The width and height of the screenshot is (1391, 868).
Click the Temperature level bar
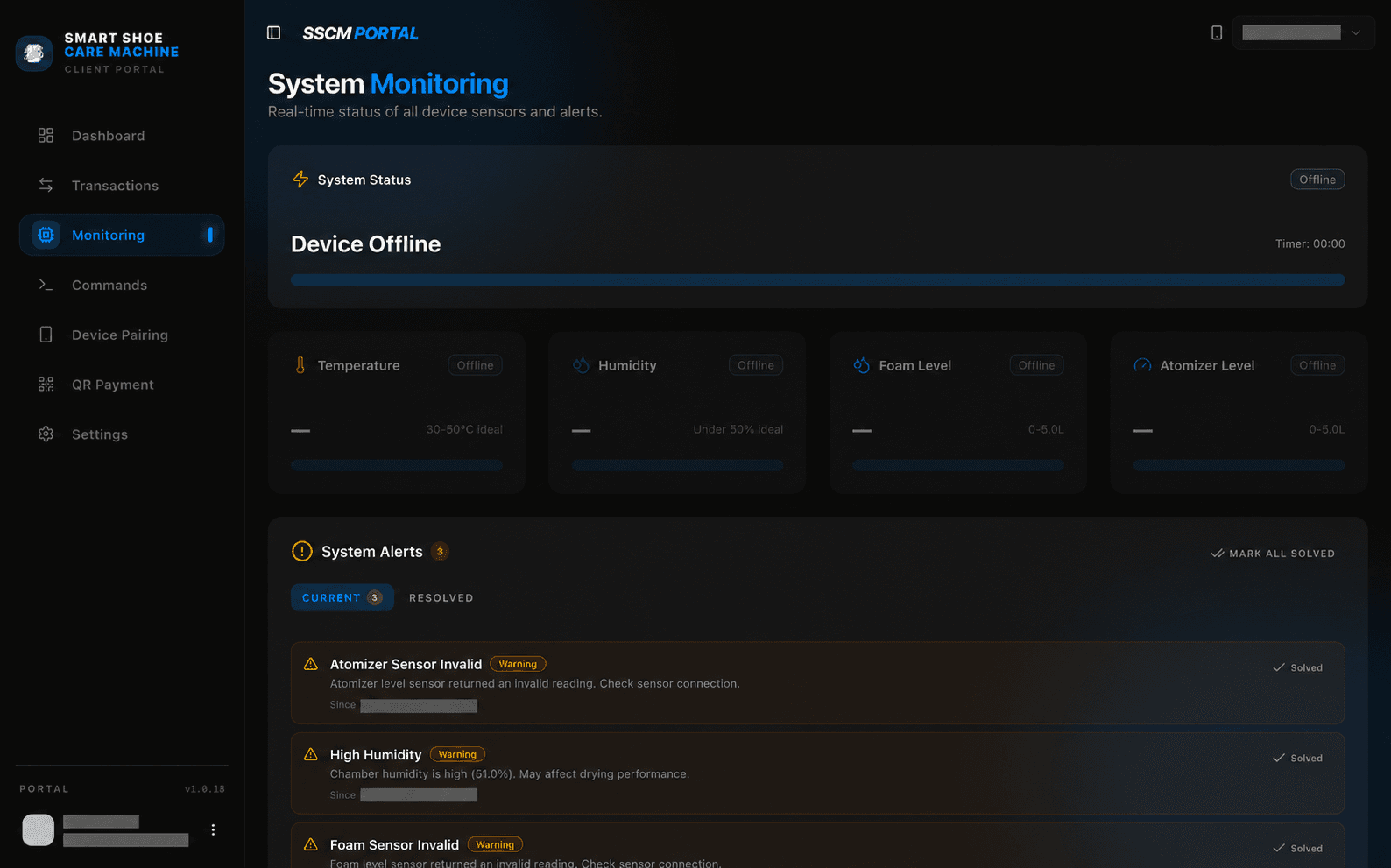(x=397, y=465)
